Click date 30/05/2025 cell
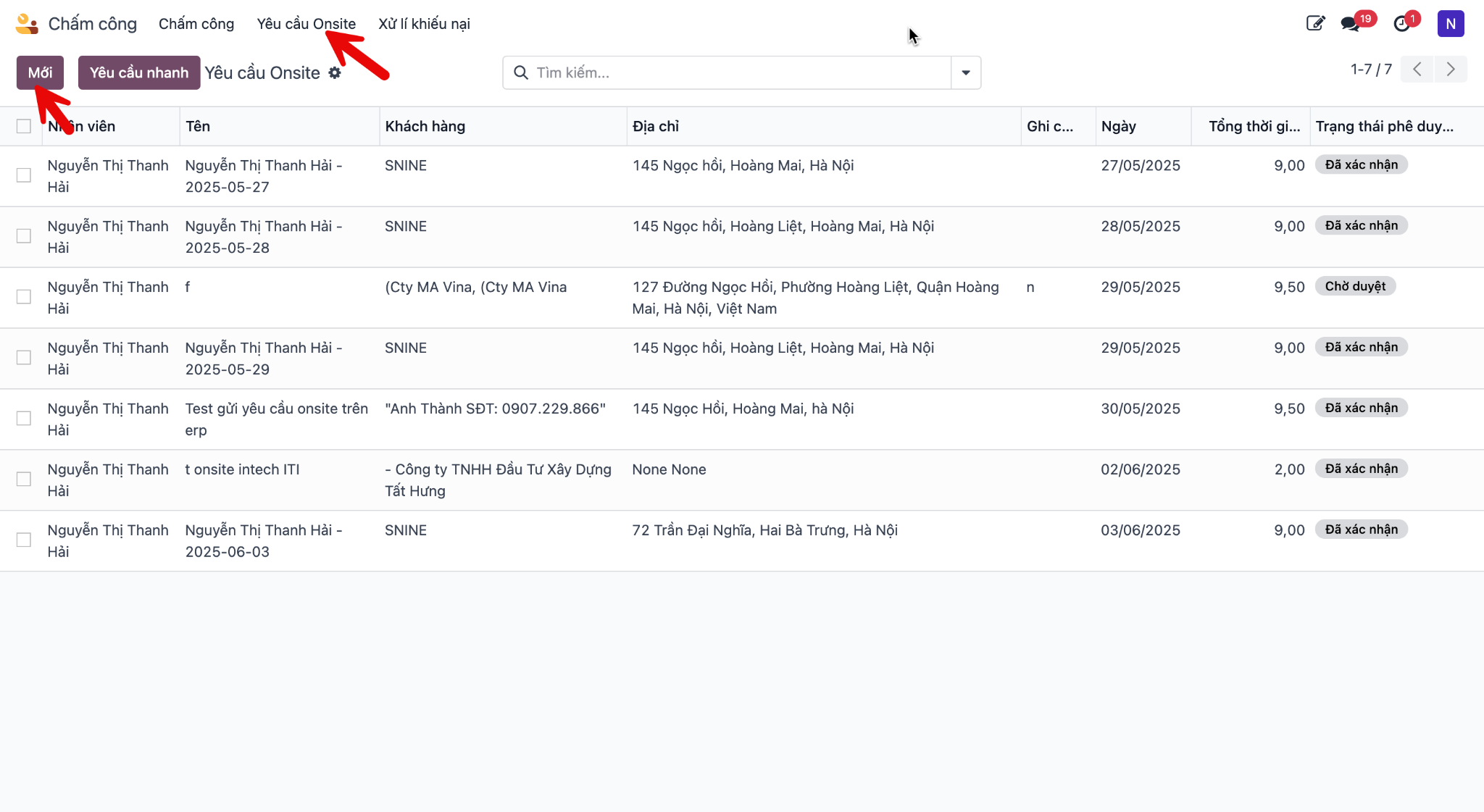The height and width of the screenshot is (812, 1484). [1141, 409]
